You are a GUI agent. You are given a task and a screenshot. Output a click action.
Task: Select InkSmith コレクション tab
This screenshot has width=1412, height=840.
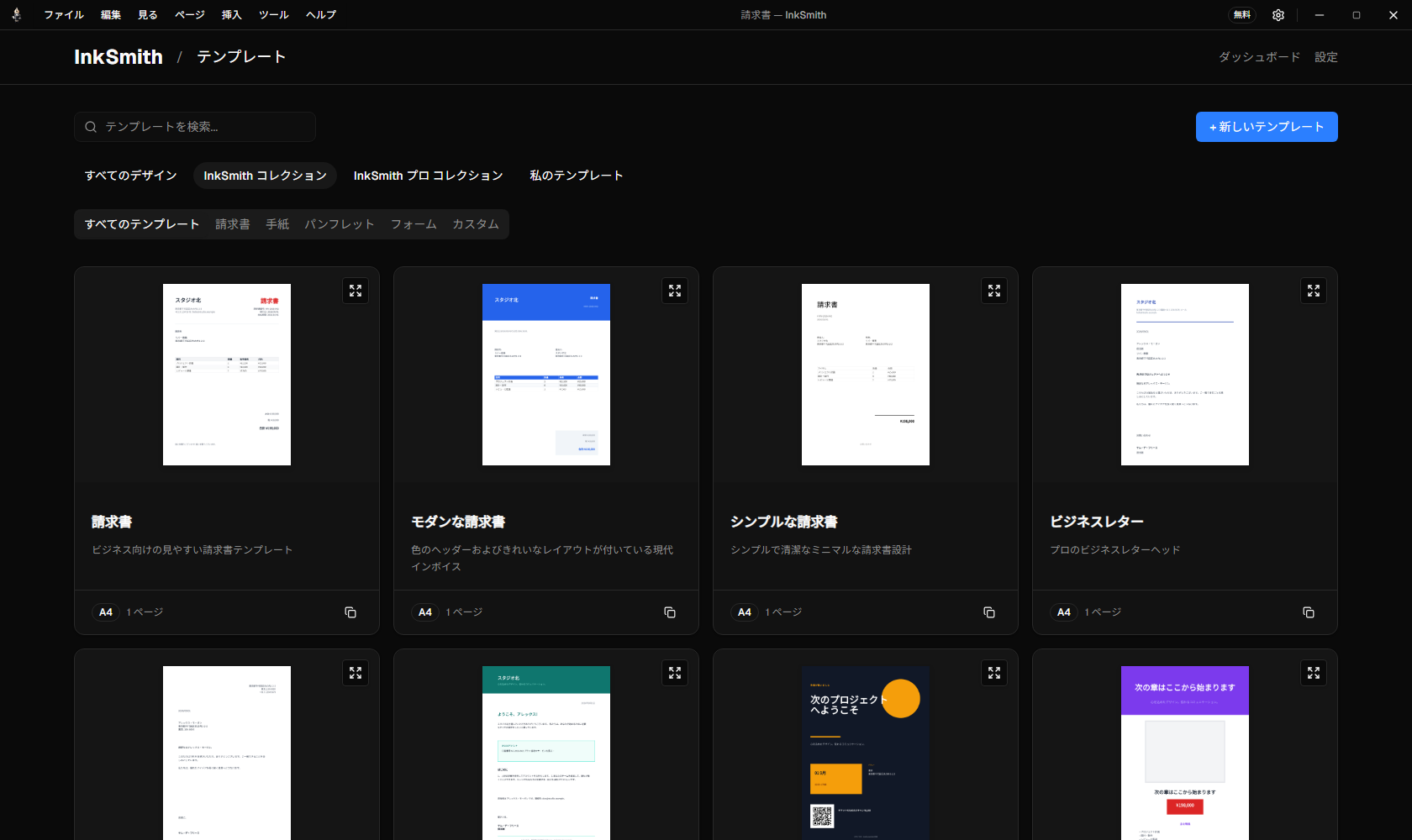coord(265,176)
